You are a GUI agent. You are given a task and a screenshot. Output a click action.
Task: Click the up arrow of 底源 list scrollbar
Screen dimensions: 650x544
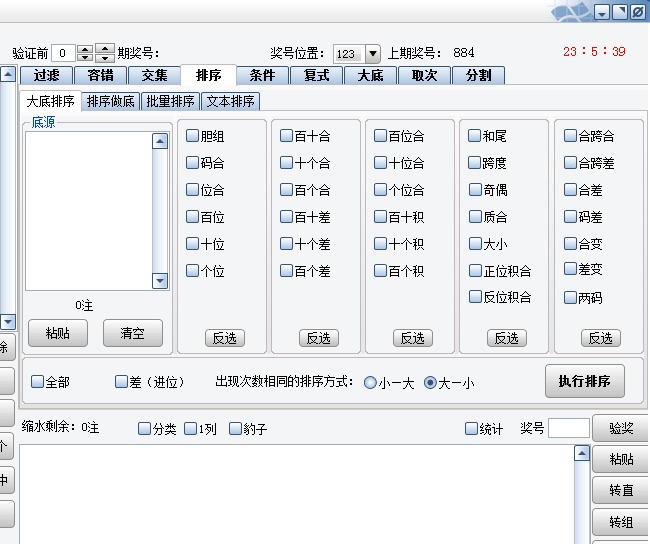(160, 141)
